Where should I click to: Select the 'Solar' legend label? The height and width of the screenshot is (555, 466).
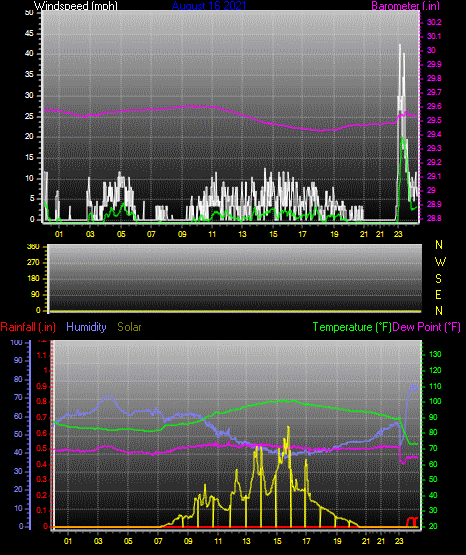click(129, 327)
